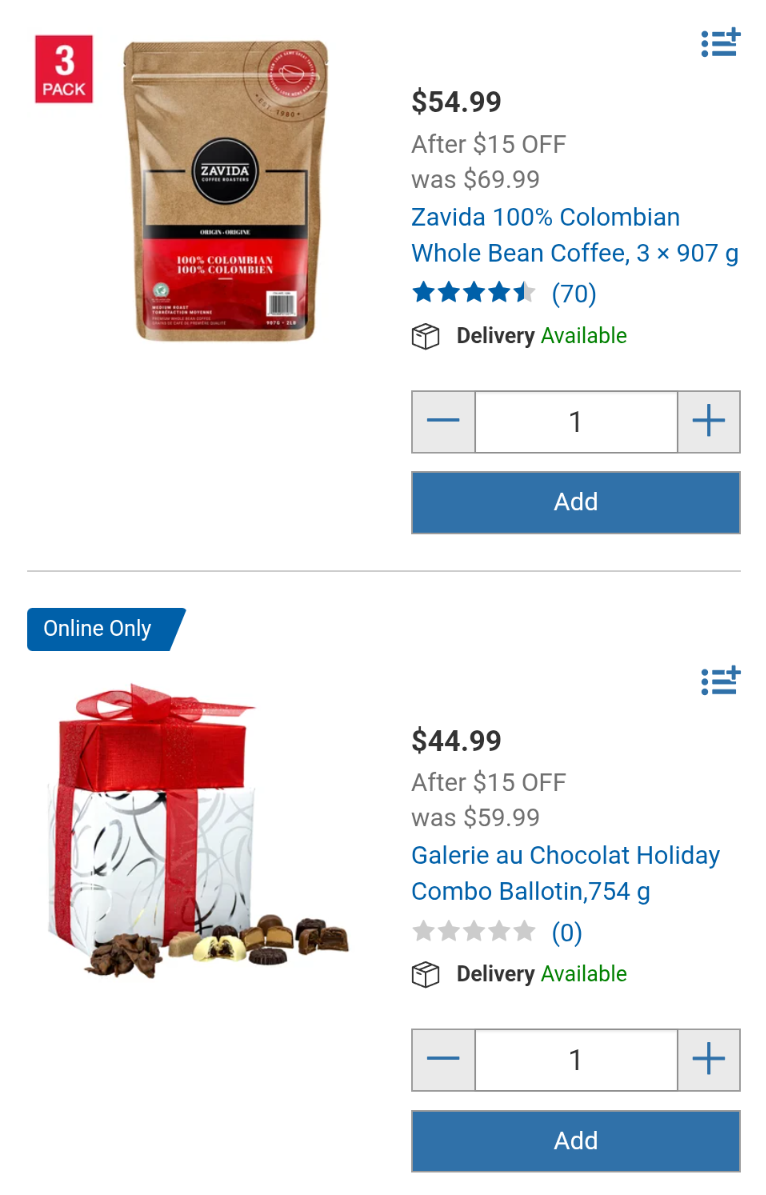
Task: Click the delivery box icon for chocolate ballotin
Action: pos(425,974)
